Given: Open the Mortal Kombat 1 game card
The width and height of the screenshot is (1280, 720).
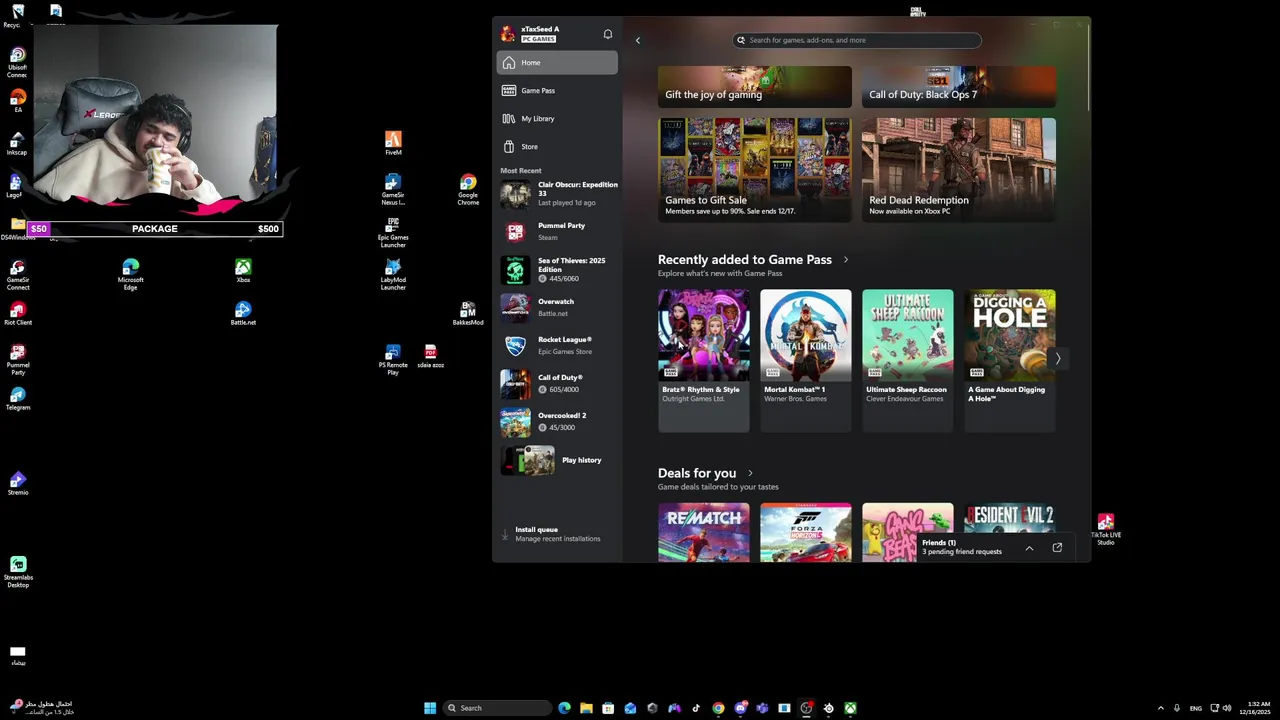Looking at the screenshot, I should [806, 361].
